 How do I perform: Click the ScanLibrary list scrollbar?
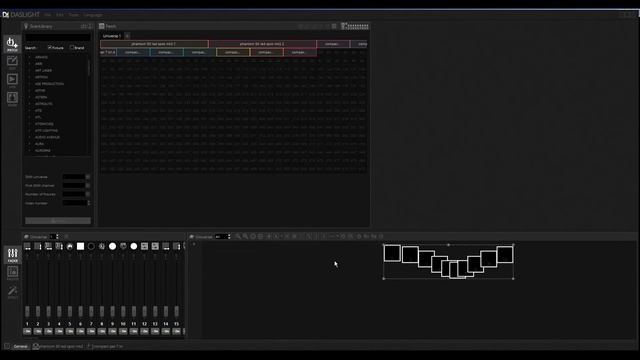tap(89, 68)
